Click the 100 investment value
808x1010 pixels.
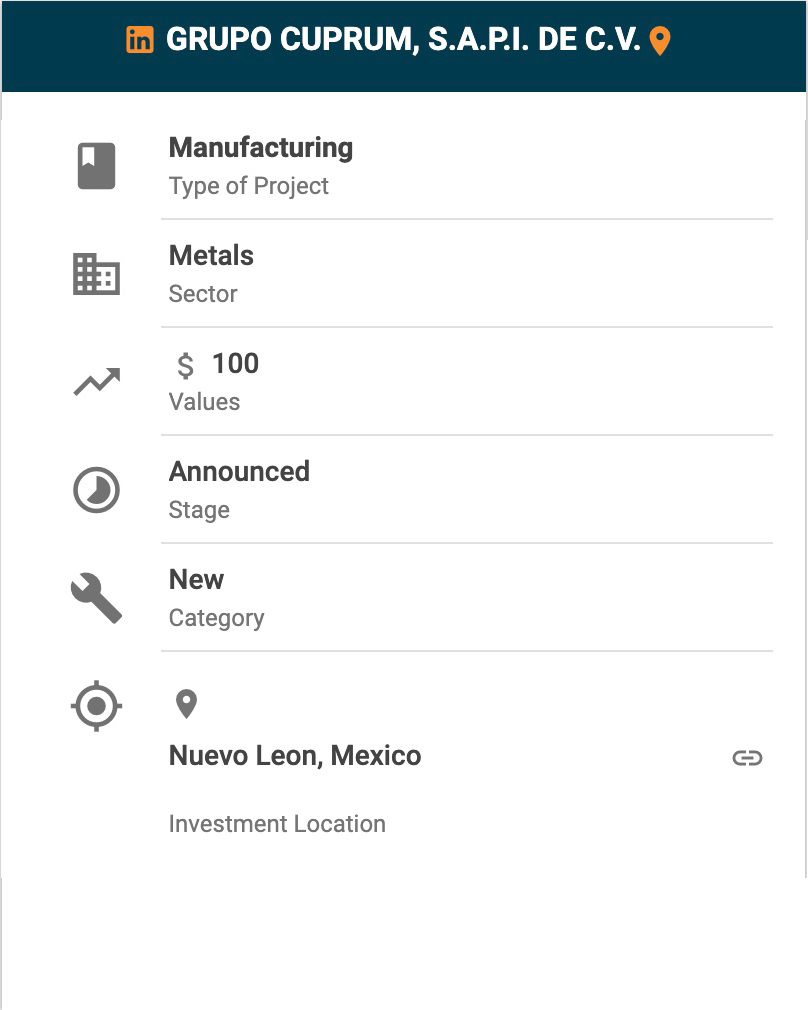coord(236,364)
